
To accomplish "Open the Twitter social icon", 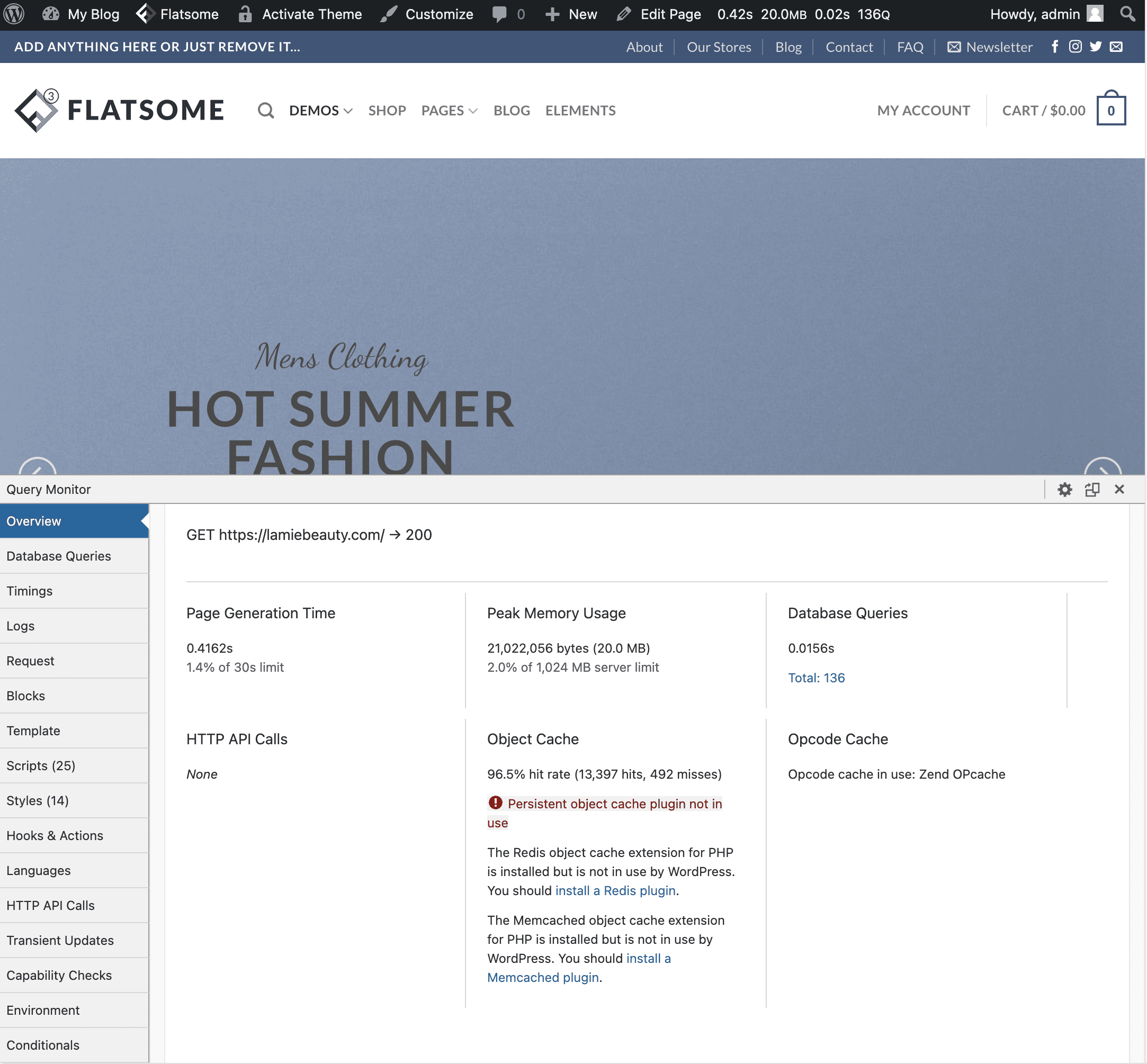I will 1095,47.
